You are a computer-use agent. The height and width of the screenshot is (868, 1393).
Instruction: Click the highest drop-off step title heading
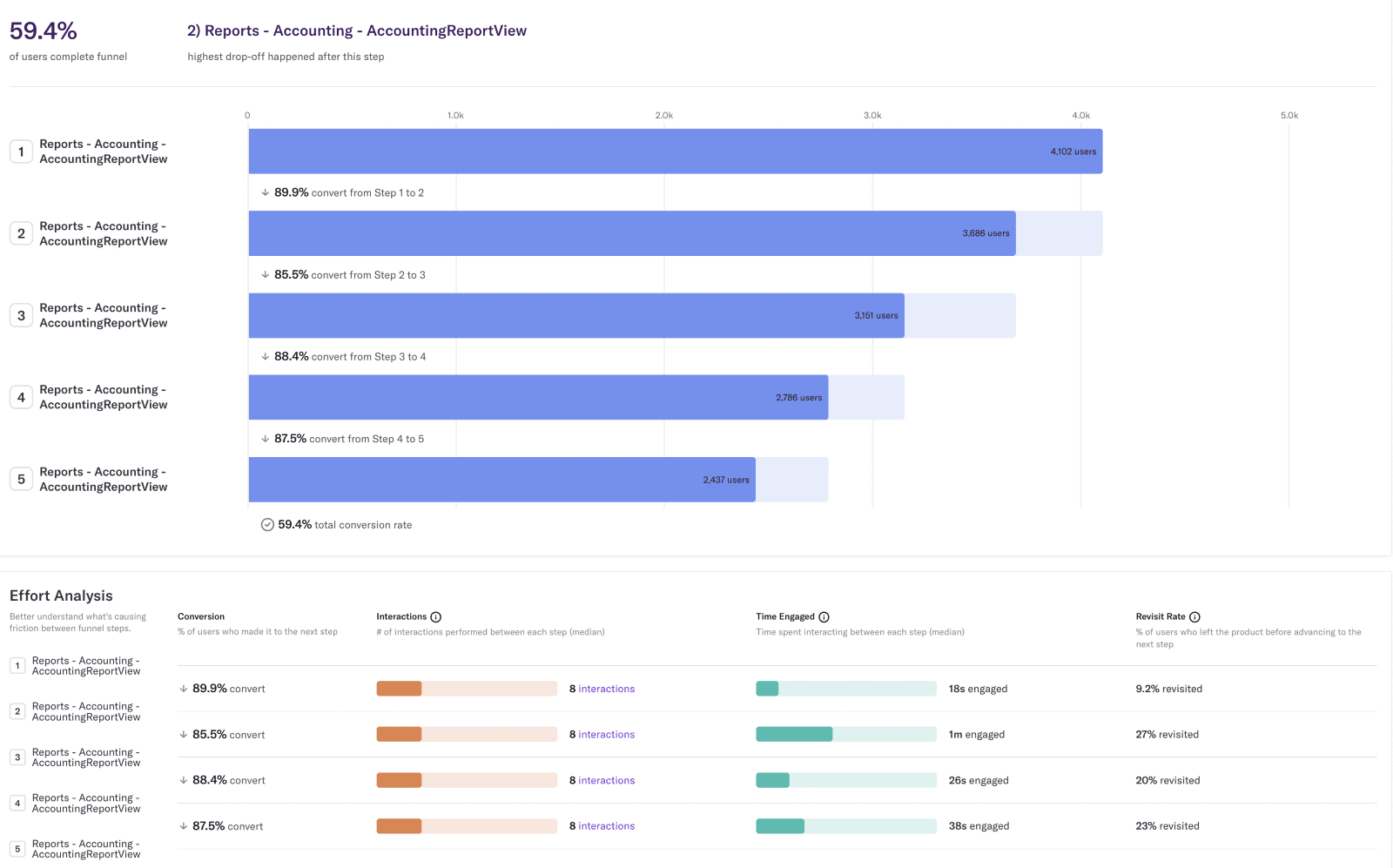(357, 31)
